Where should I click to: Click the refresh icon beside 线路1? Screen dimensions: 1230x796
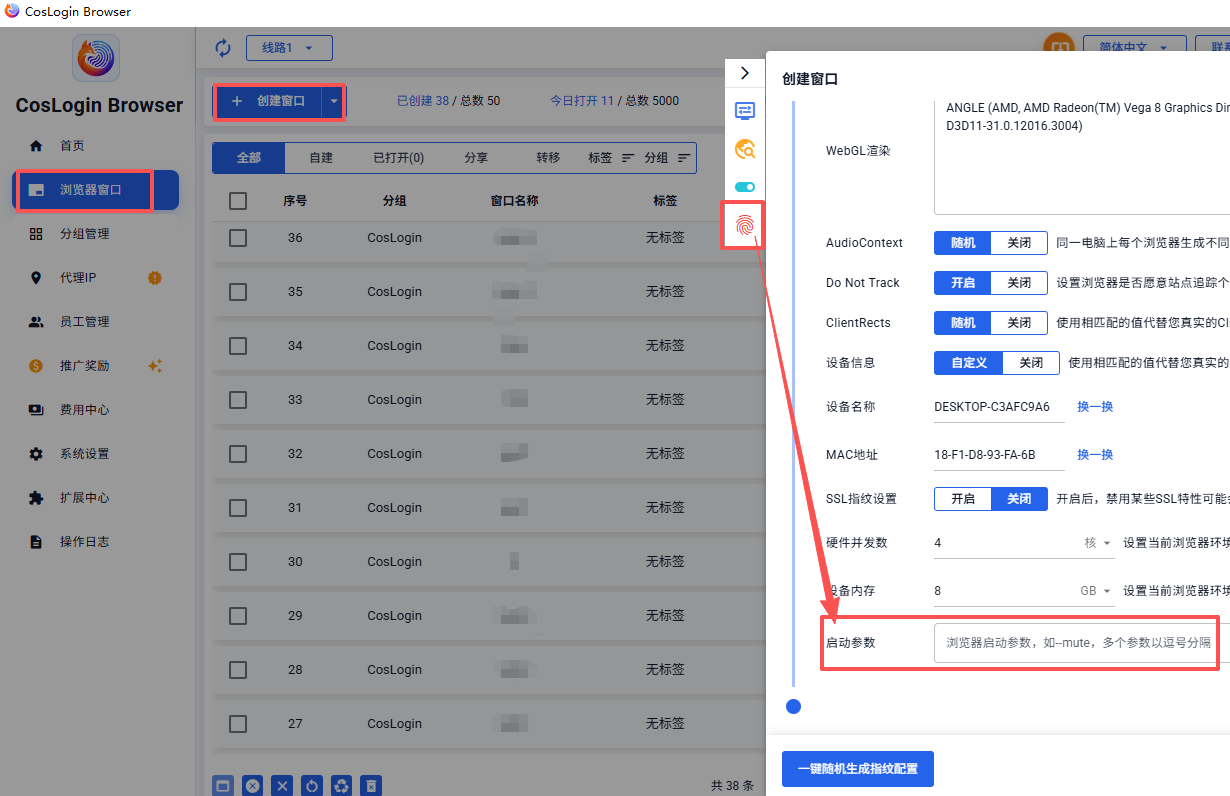coord(223,48)
